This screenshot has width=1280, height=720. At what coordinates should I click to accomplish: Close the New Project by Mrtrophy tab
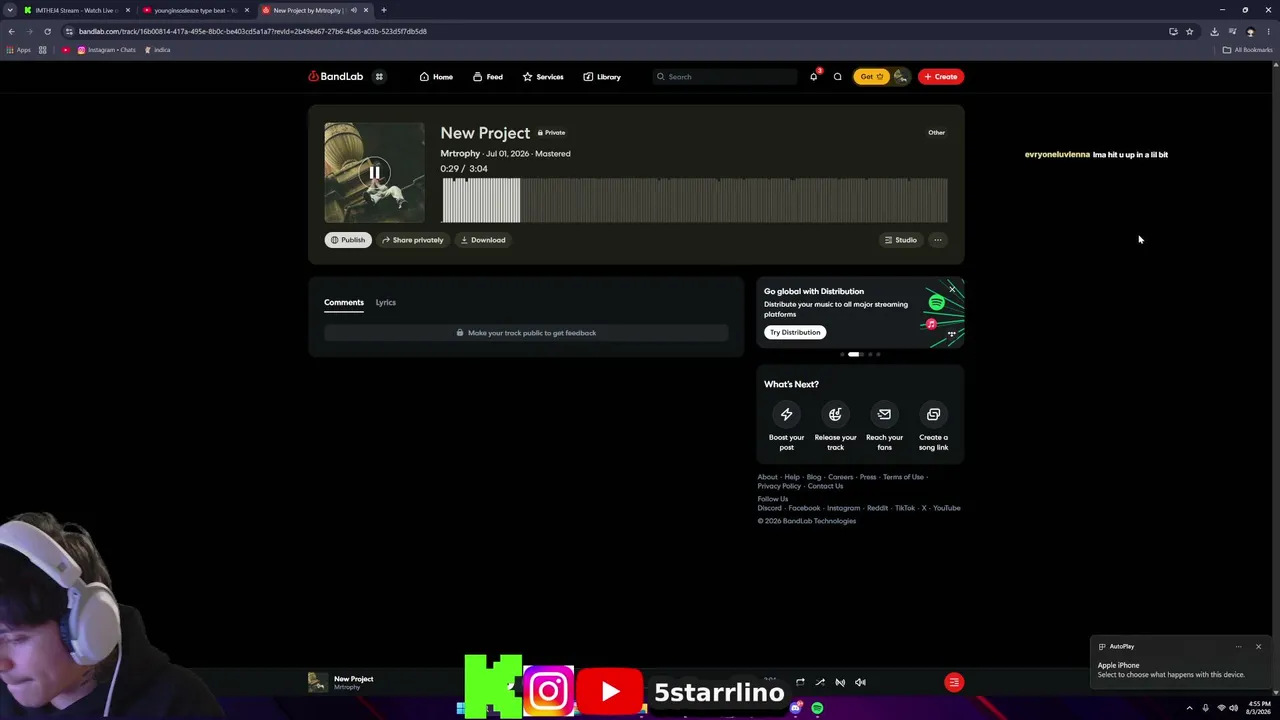[366, 10]
